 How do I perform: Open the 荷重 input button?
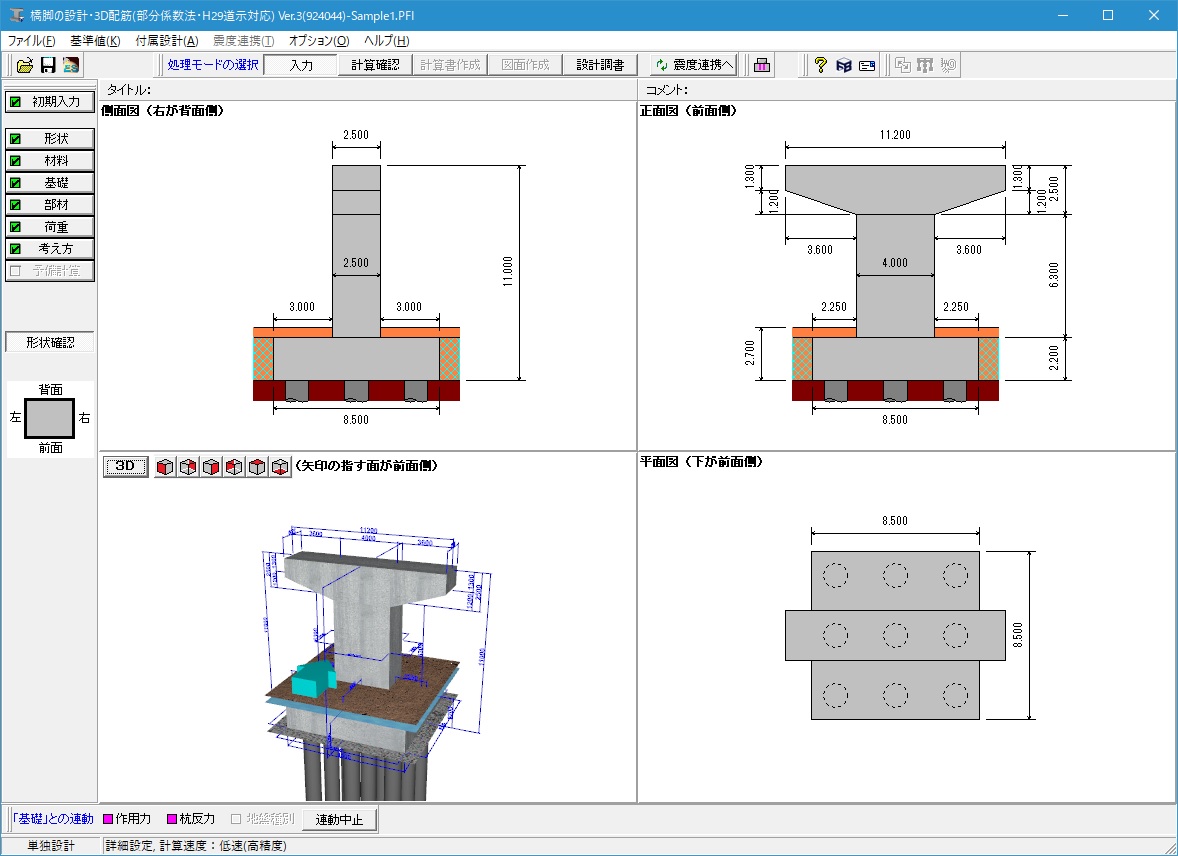50,227
